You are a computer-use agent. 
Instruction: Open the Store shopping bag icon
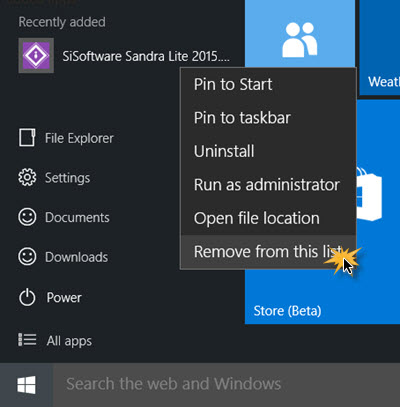click(369, 195)
